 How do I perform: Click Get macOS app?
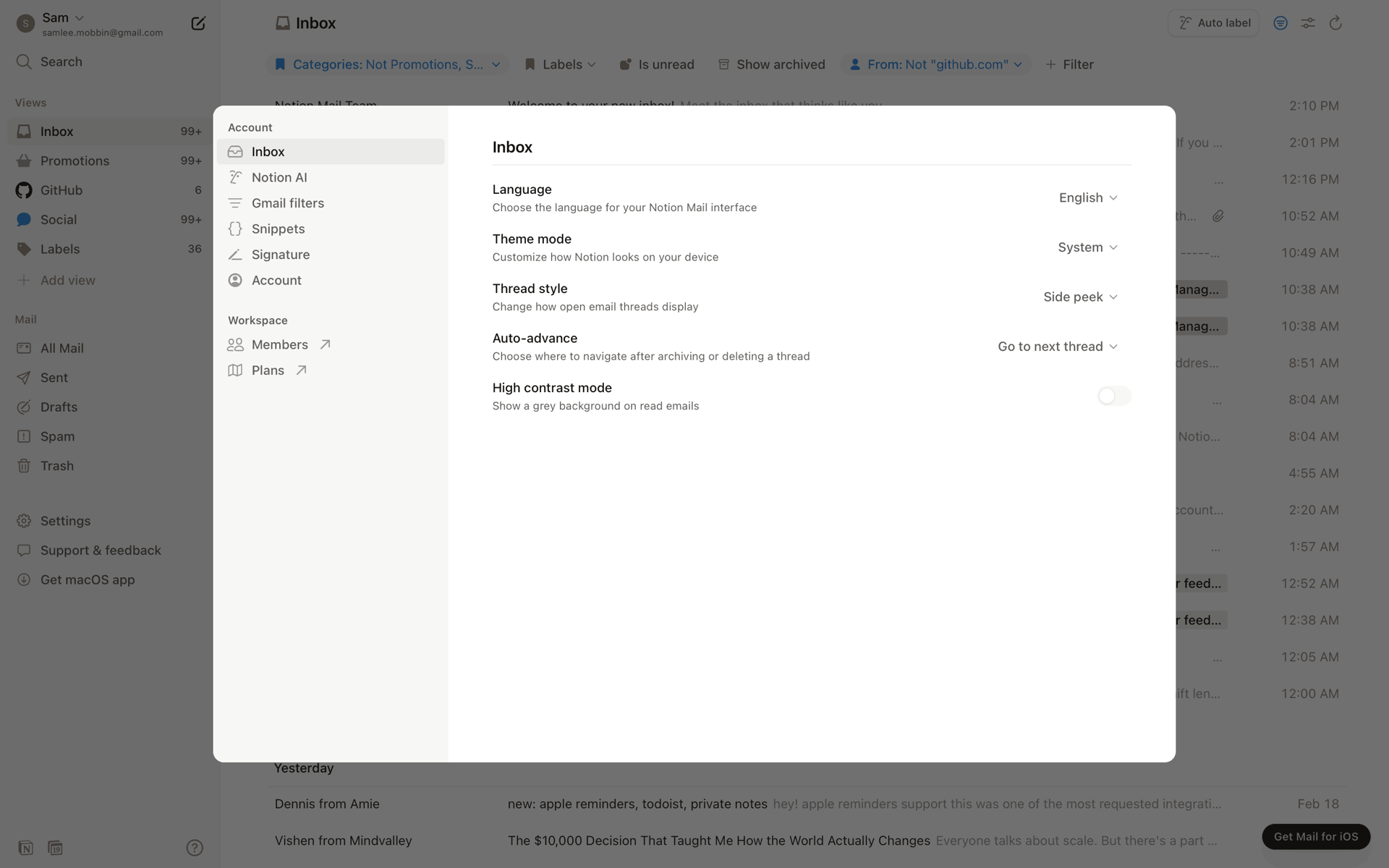(110, 579)
